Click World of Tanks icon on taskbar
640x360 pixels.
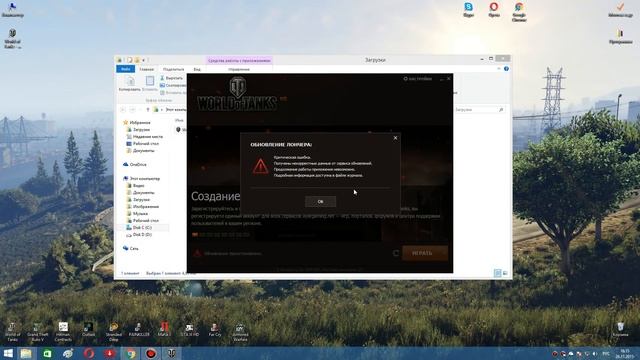click(171, 353)
